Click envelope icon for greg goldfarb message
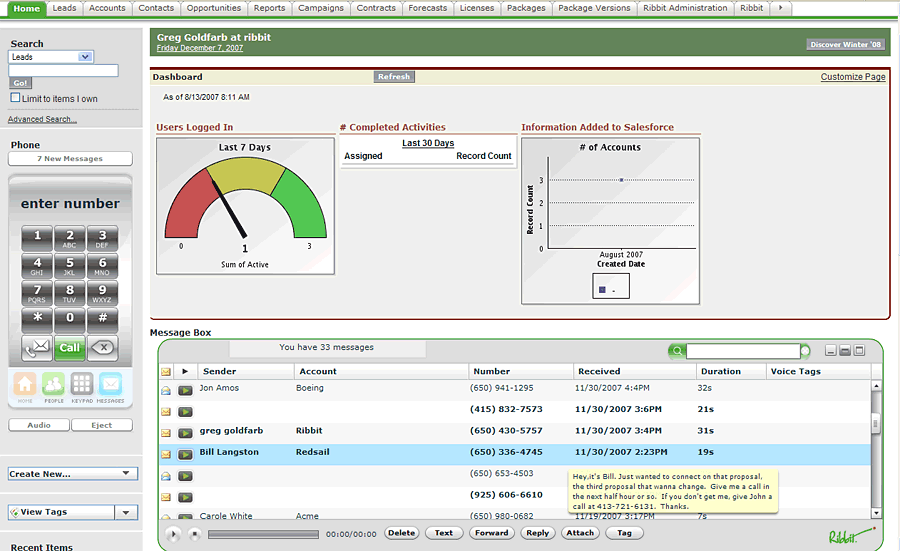Screen dimensions: 900x551 166,433
